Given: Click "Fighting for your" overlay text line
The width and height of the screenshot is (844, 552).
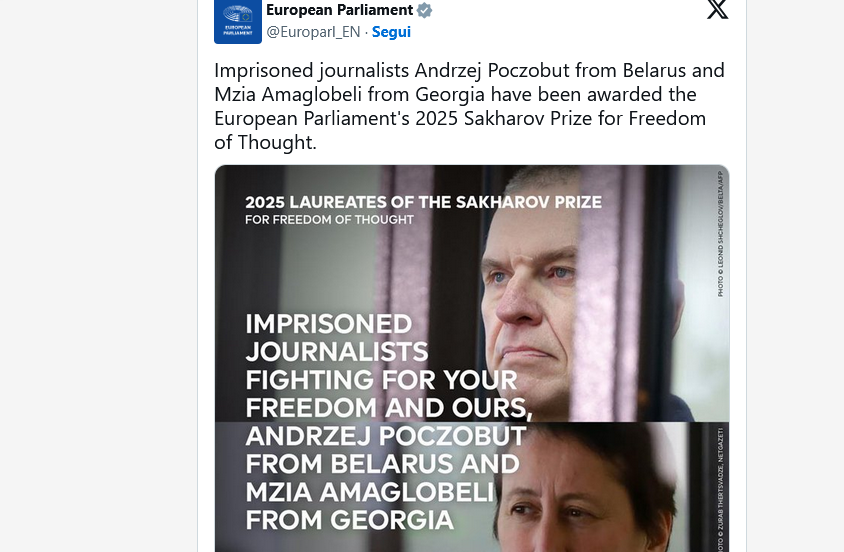Looking at the screenshot, I should (381, 380).
